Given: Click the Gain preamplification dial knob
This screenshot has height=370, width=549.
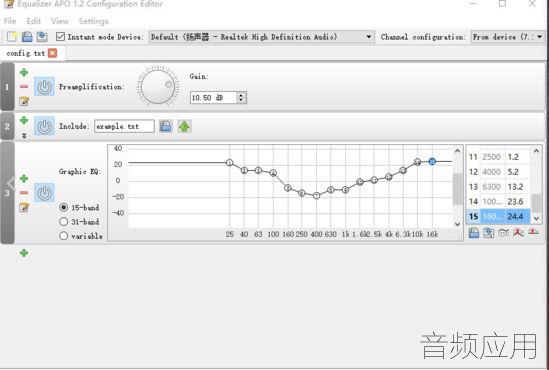Looking at the screenshot, I should coord(158,86).
